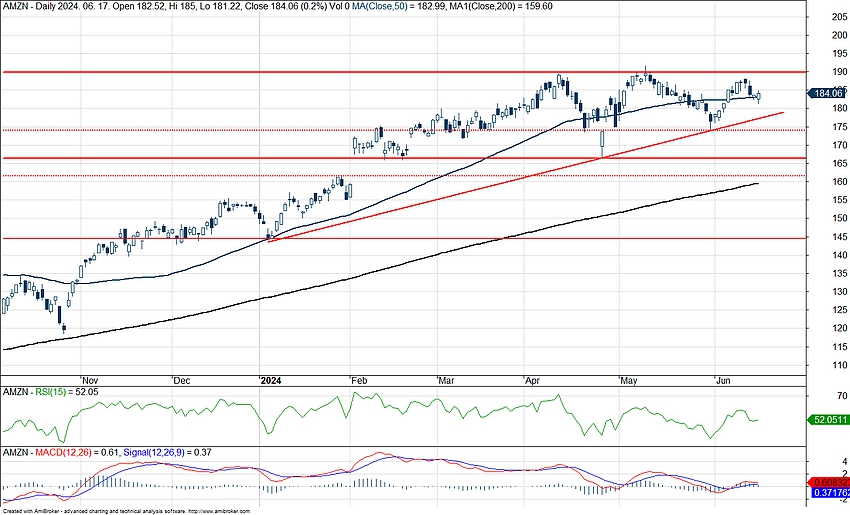Click the Nov date axis label

(89, 381)
